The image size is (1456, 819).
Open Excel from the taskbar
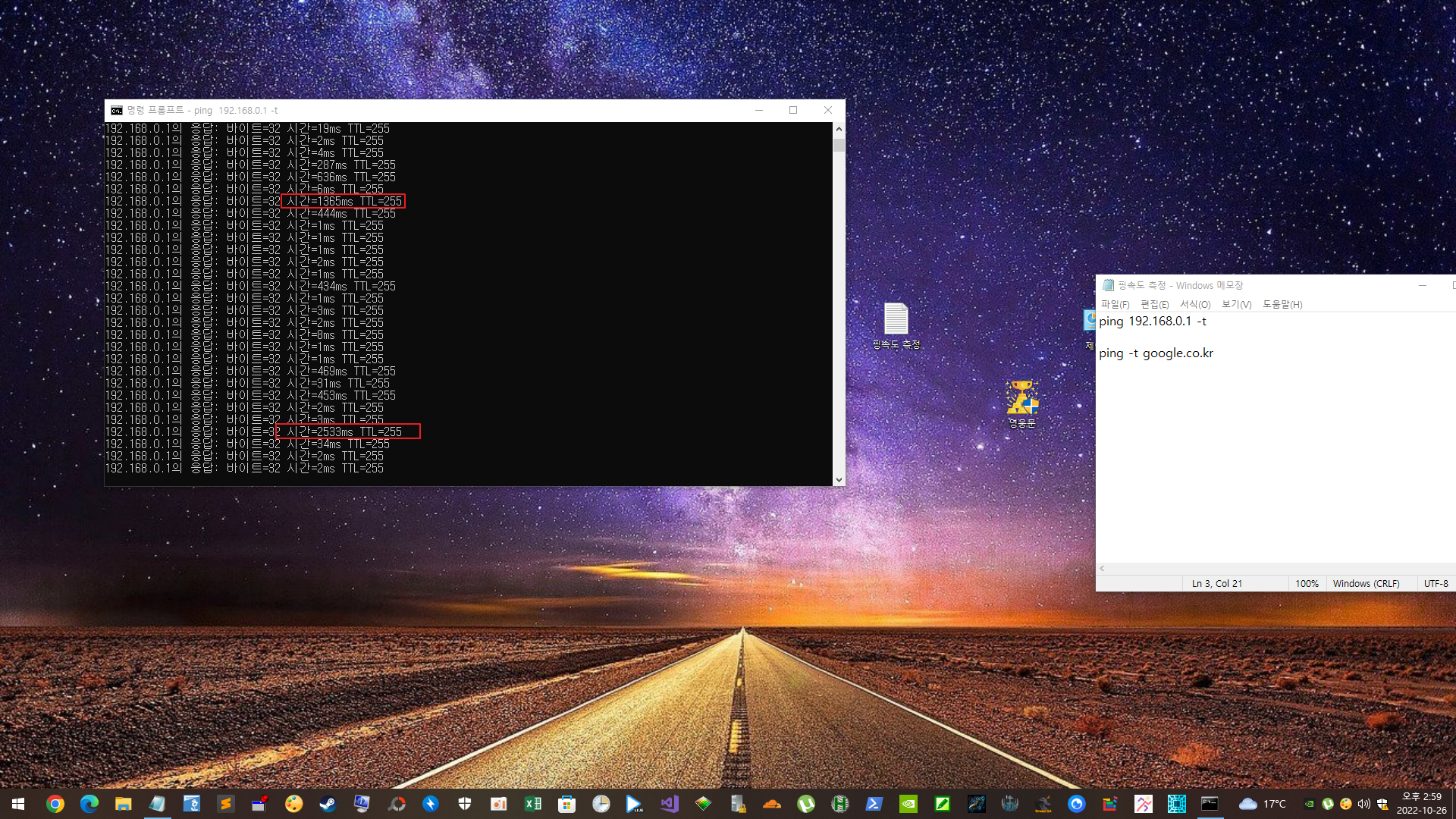click(x=532, y=804)
